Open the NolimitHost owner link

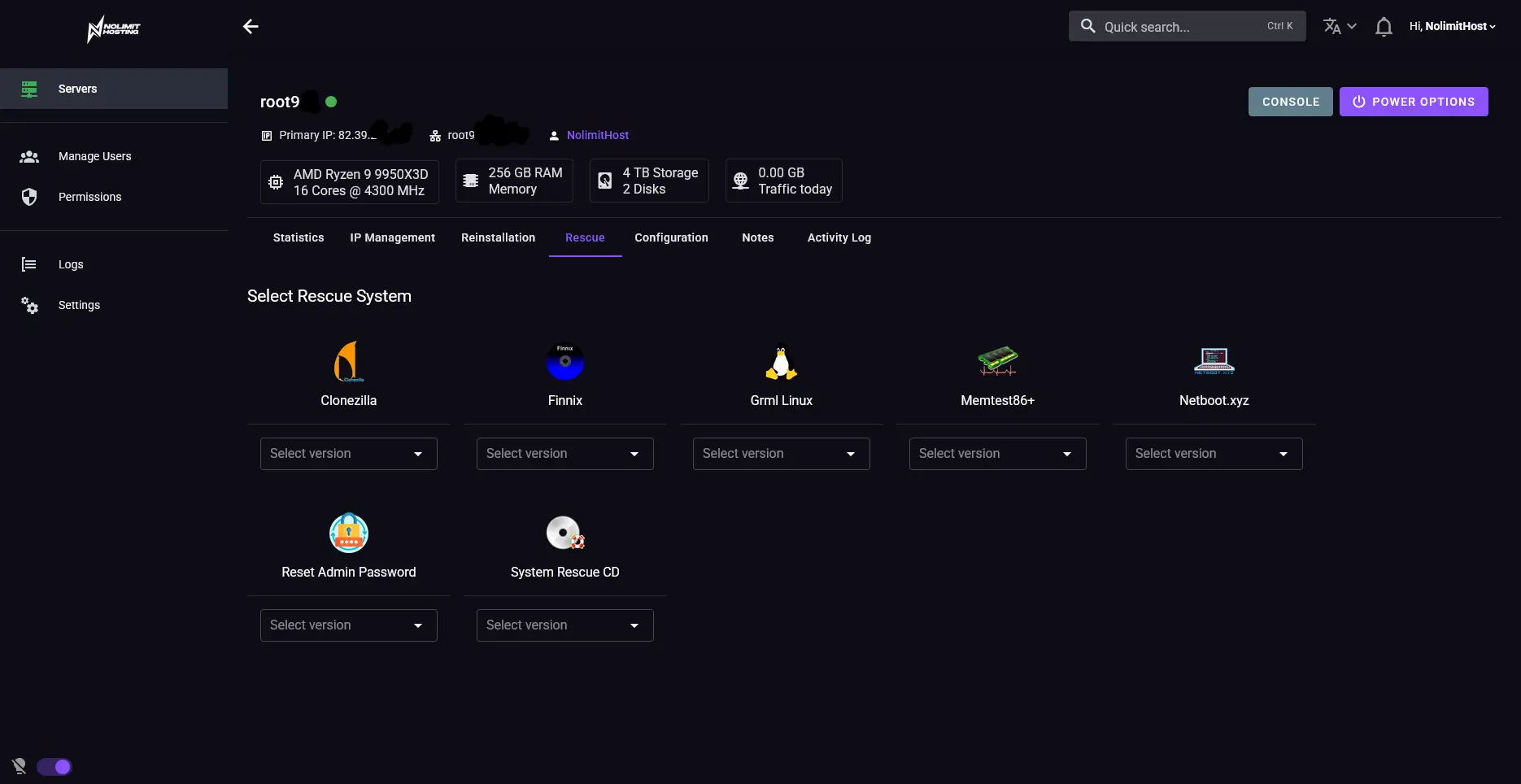pos(598,135)
